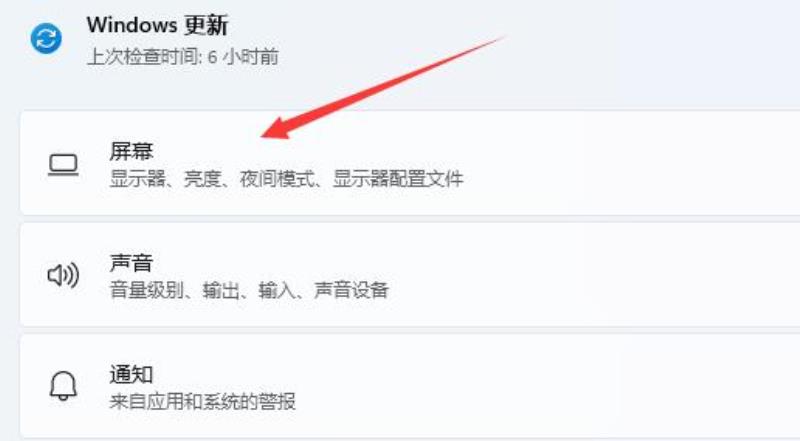Open the 通知 settings title

131,374
